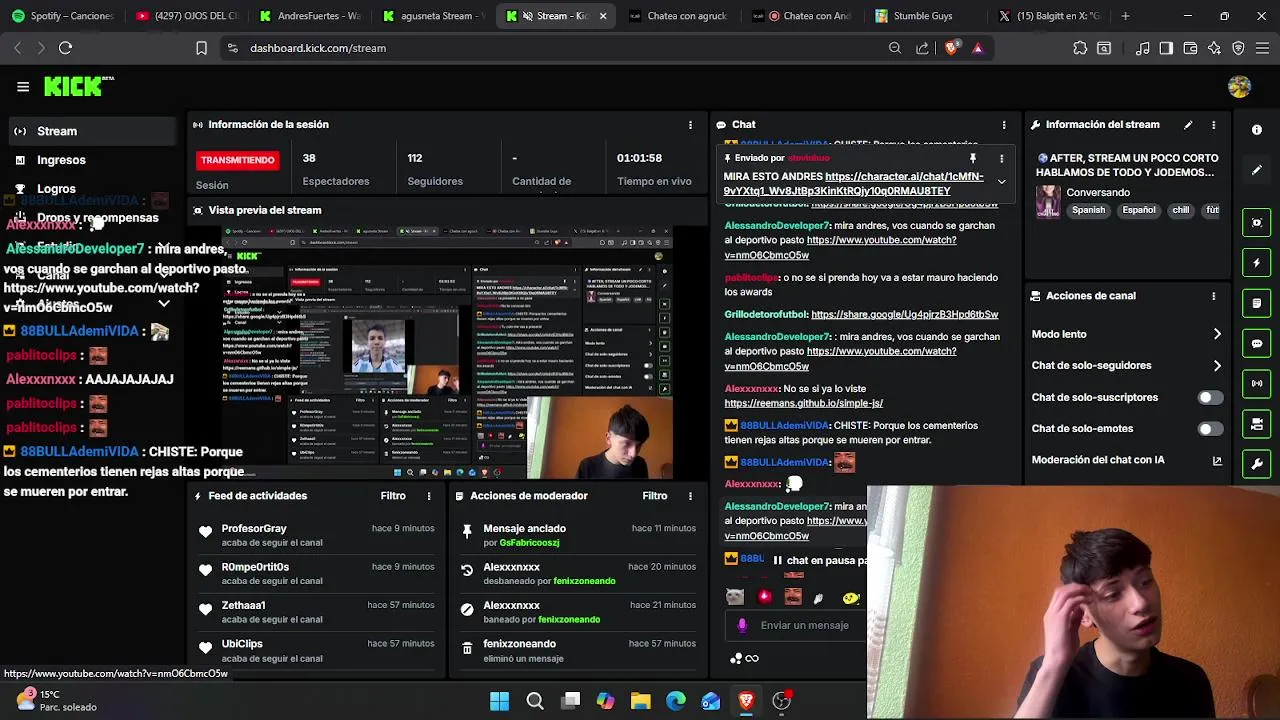Open the browser extensions puzzle icon
The image size is (1280, 720).
tap(1080, 48)
